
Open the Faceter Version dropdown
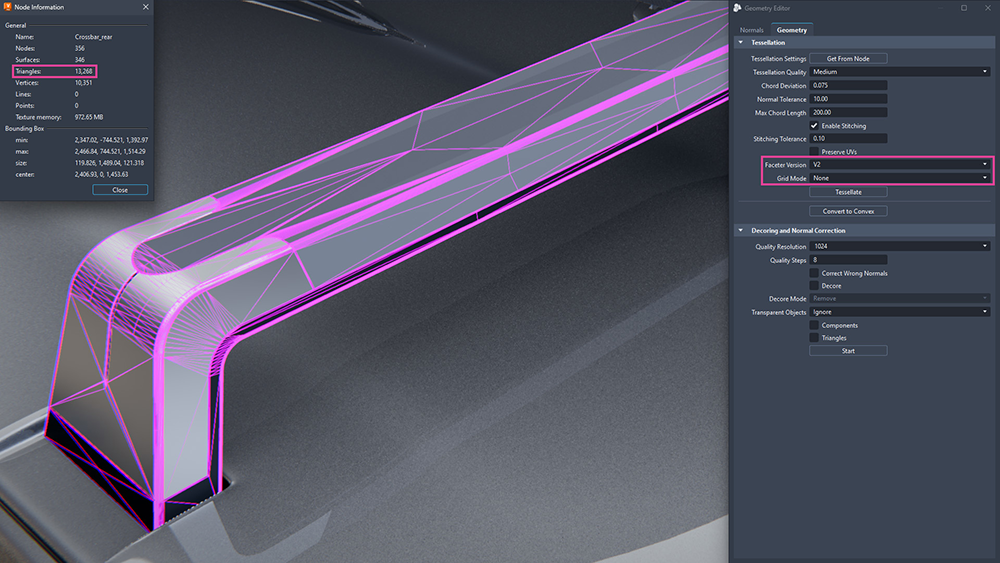(900, 165)
